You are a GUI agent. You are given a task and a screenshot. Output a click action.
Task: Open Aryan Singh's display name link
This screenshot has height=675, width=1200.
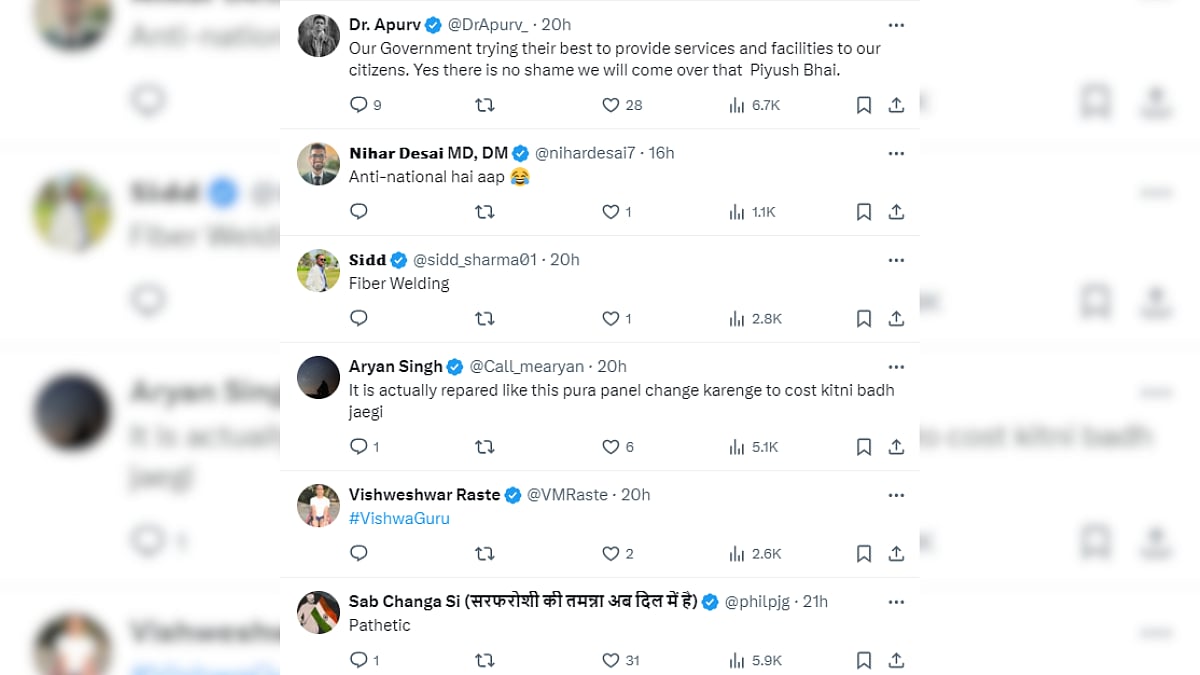pyautogui.click(x=395, y=366)
